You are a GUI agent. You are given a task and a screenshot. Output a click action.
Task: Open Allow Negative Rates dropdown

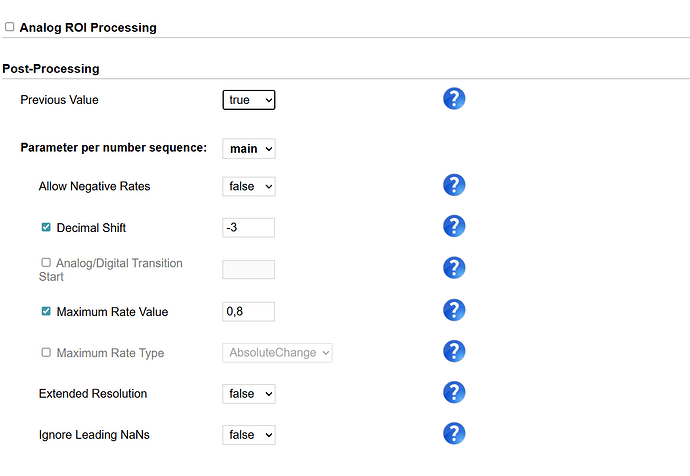[x=248, y=186]
